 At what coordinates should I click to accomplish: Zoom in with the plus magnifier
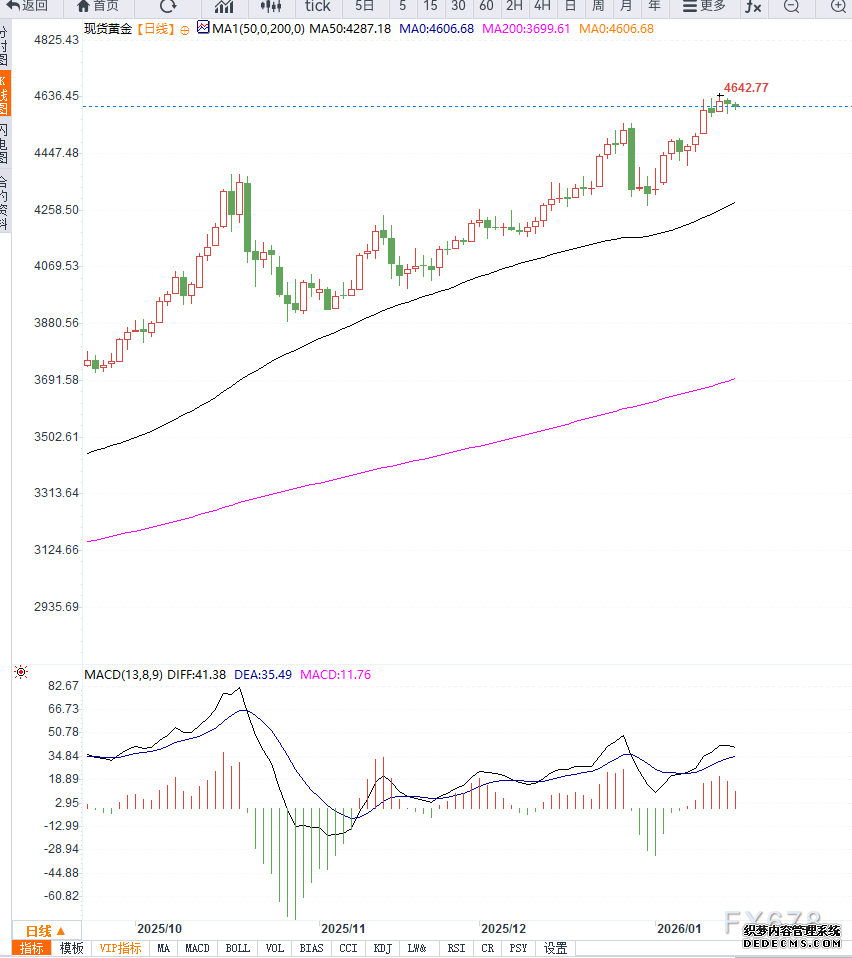point(838,6)
